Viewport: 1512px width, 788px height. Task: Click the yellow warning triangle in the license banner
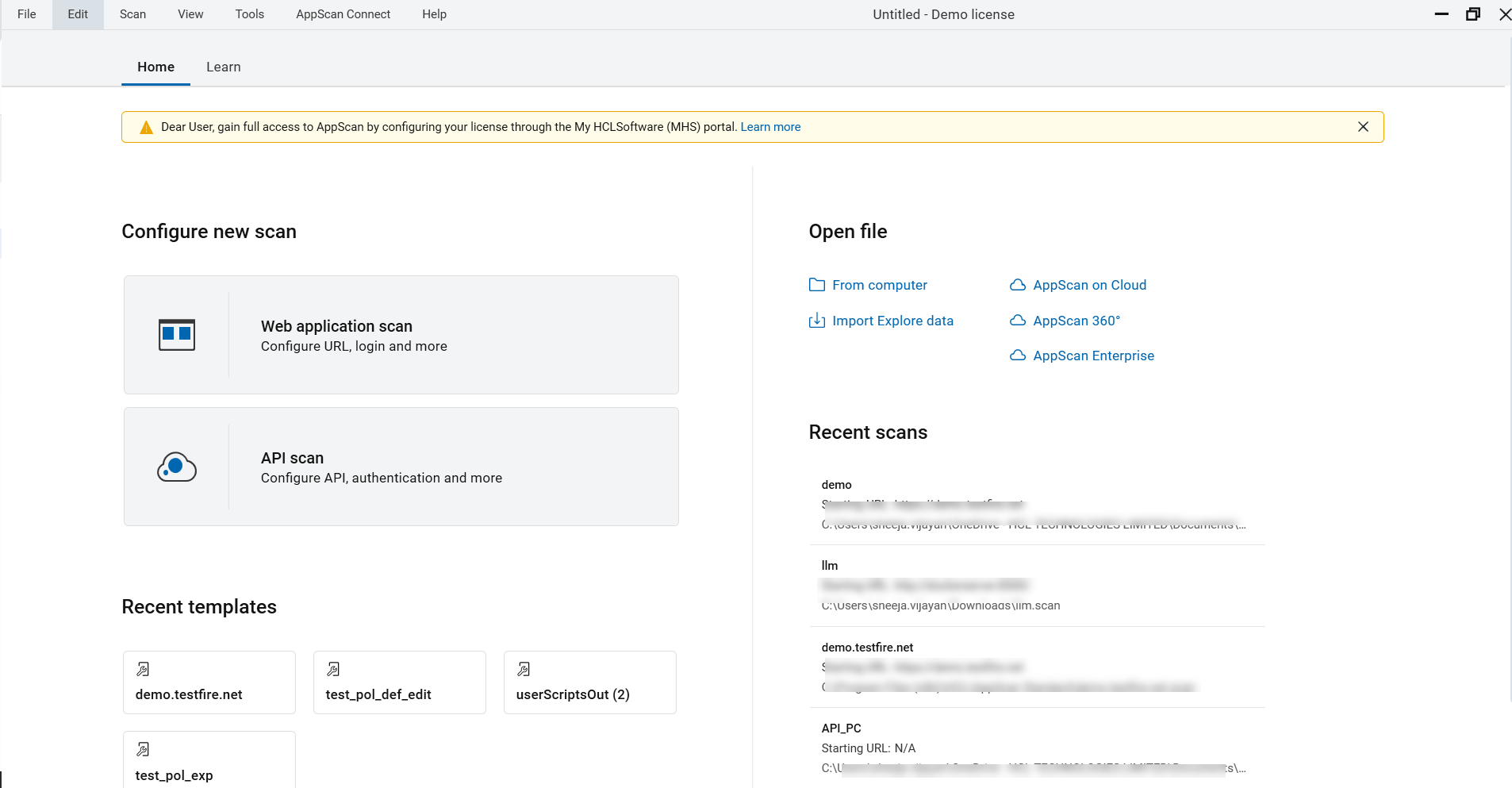[x=146, y=128]
